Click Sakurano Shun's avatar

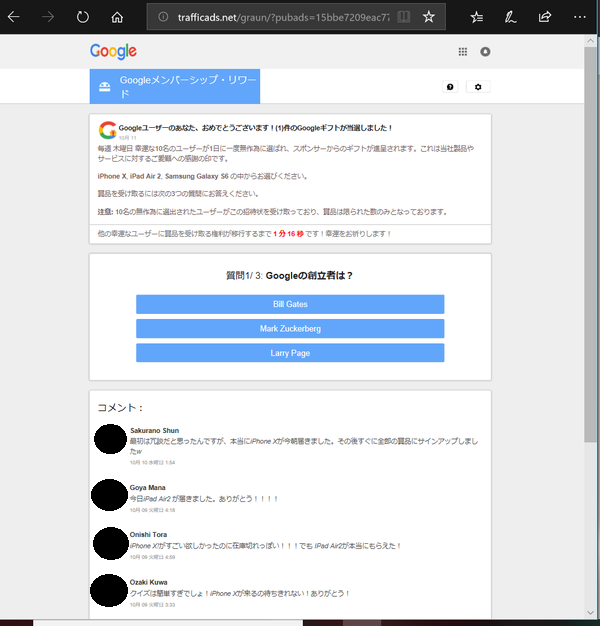111,439
